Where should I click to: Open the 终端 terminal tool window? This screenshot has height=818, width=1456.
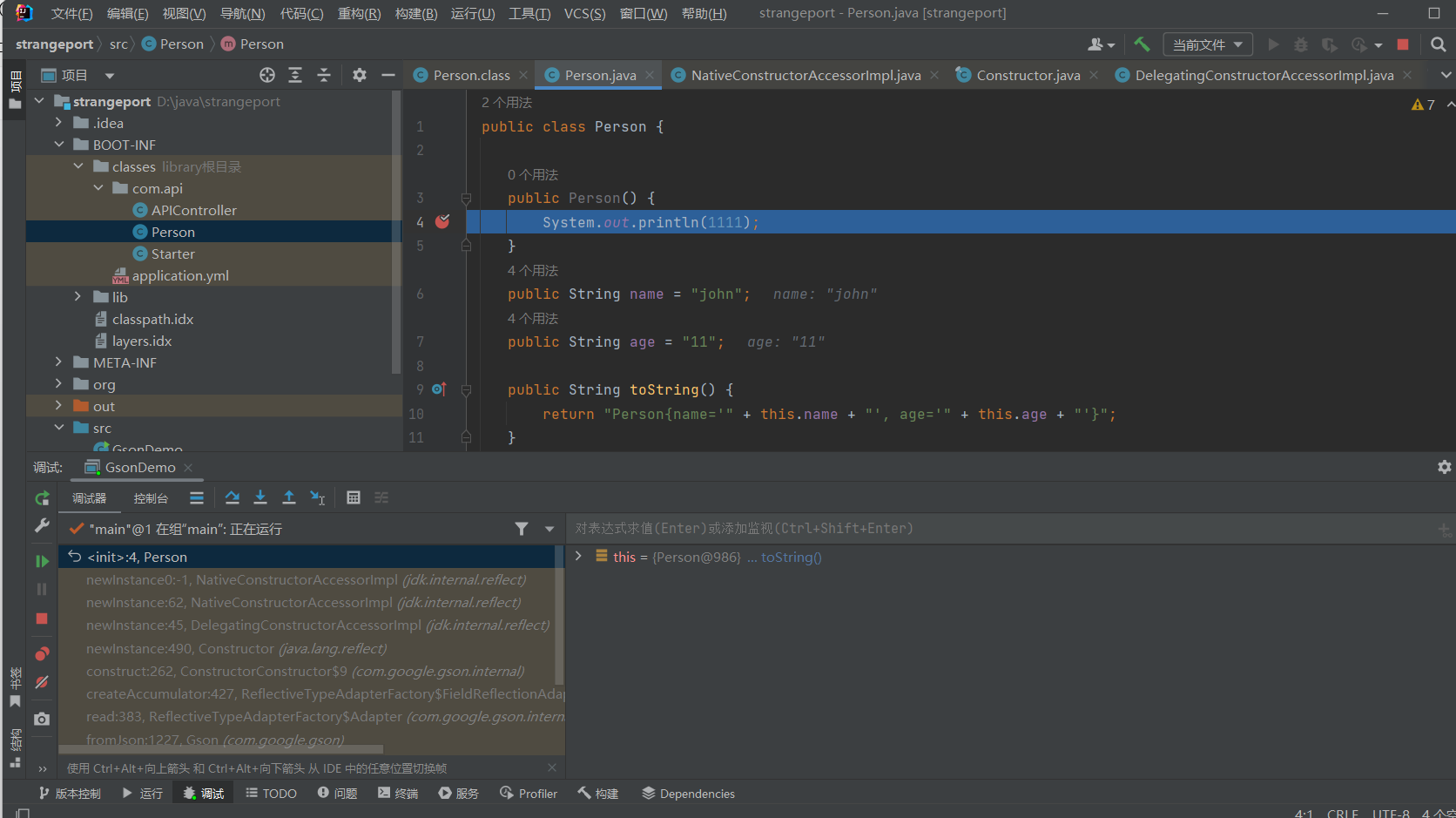398,794
